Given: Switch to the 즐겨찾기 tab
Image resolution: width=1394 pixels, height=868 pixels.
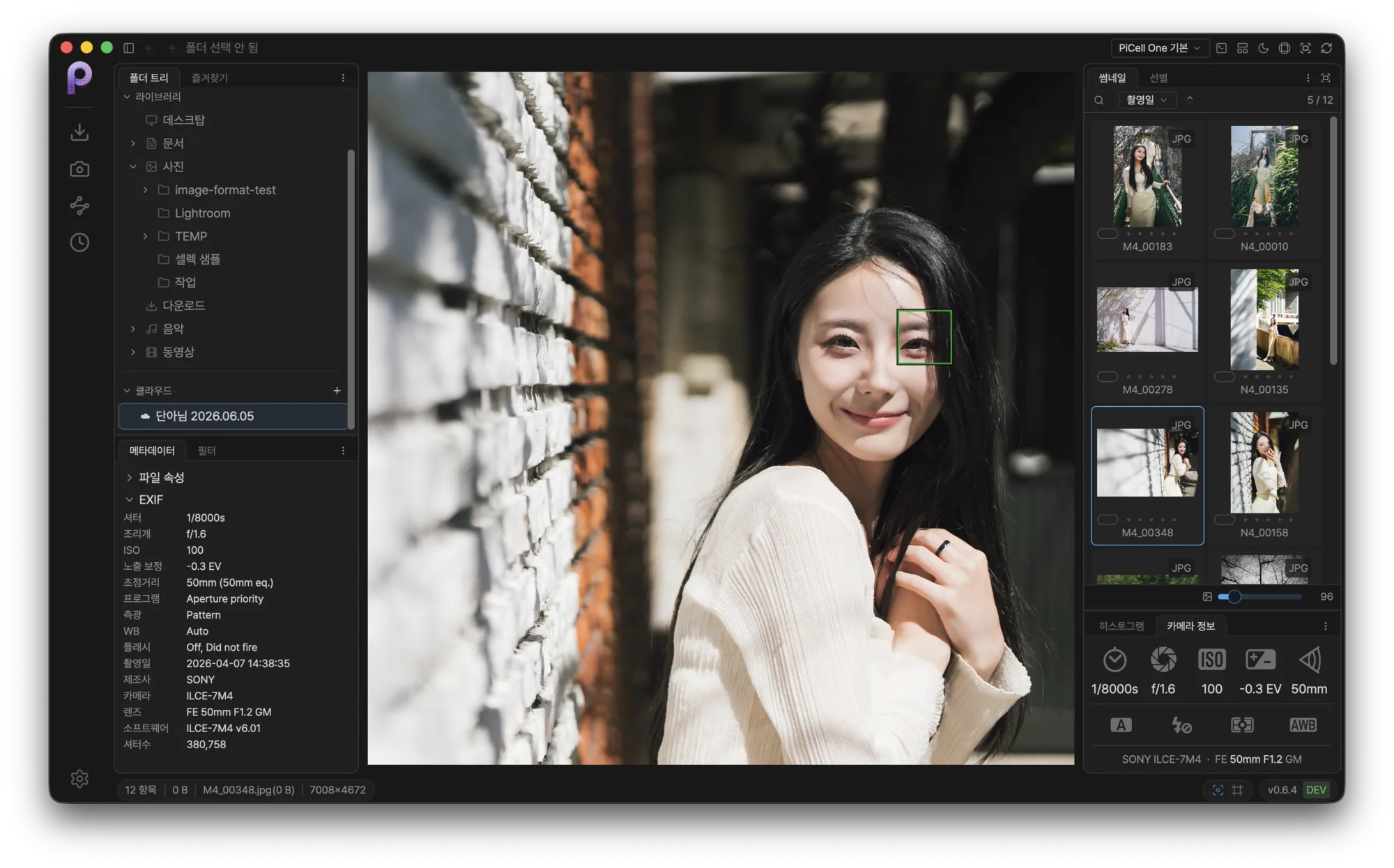Looking at the screenshot, I should 210,78.
